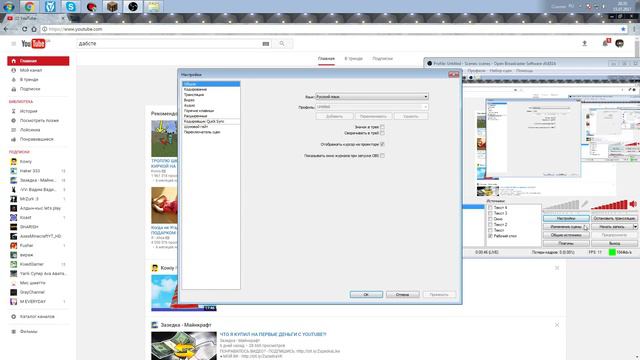Click the red speaker icon in OBS

tap(633, 204)
